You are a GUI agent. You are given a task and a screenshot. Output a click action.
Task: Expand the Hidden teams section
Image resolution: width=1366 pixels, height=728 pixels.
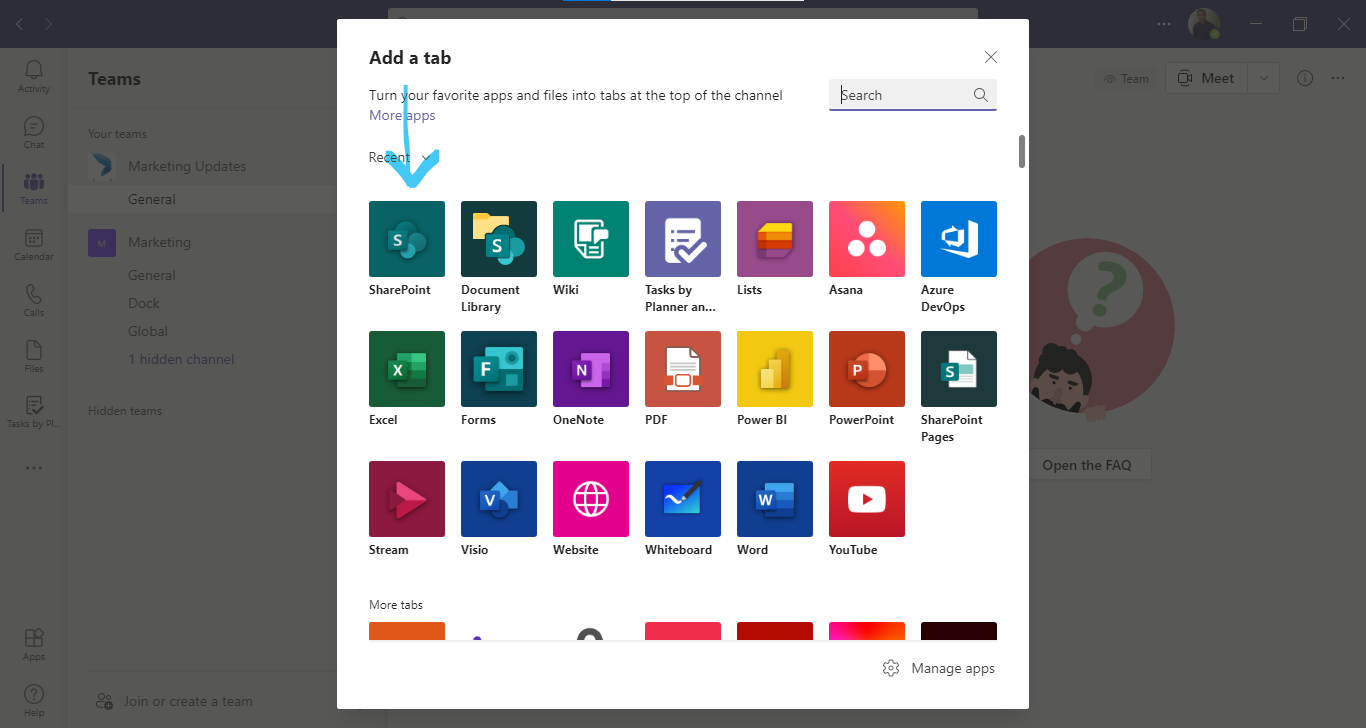pos(124,410)
